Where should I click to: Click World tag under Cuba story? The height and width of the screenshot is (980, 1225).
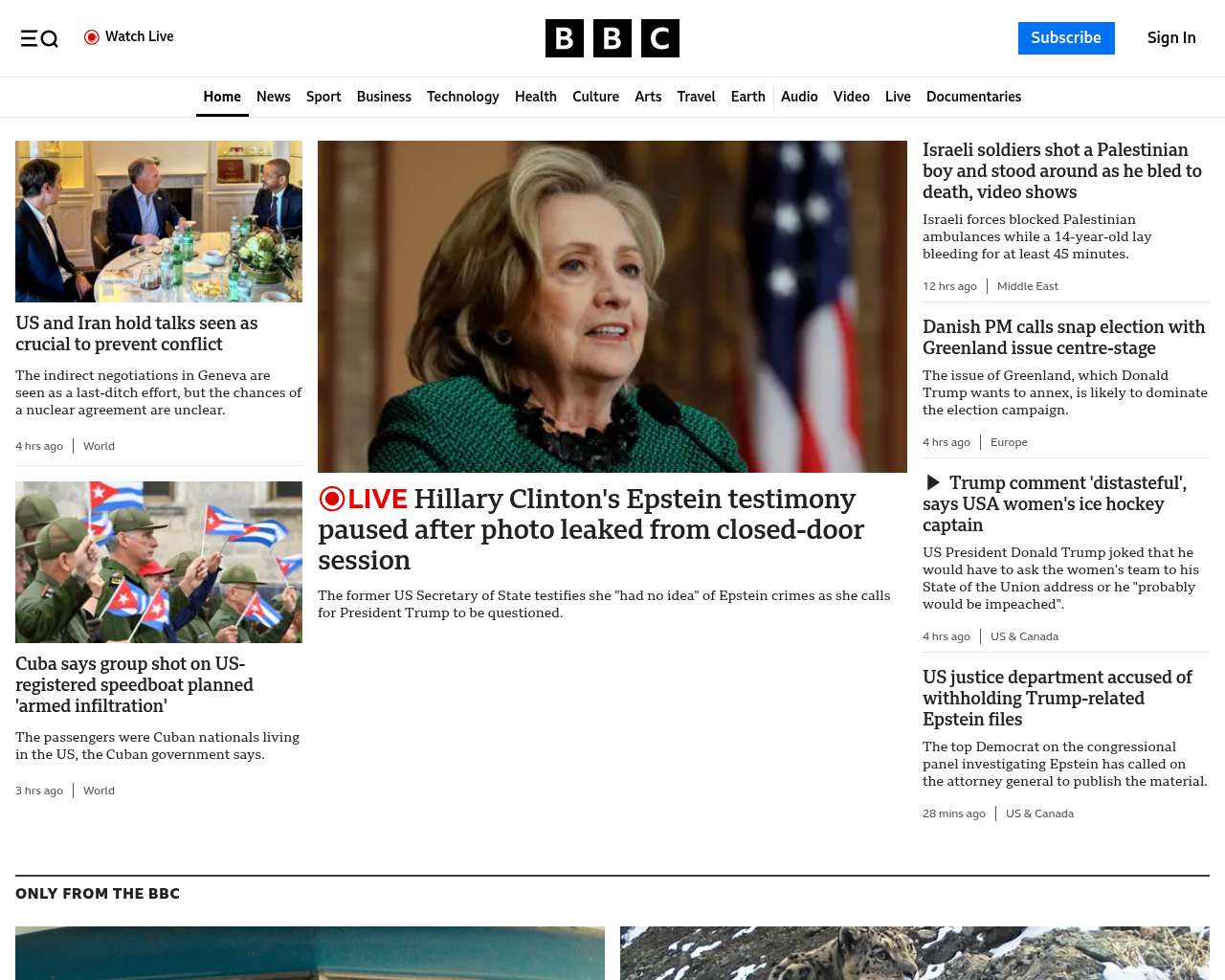[99, 791]
